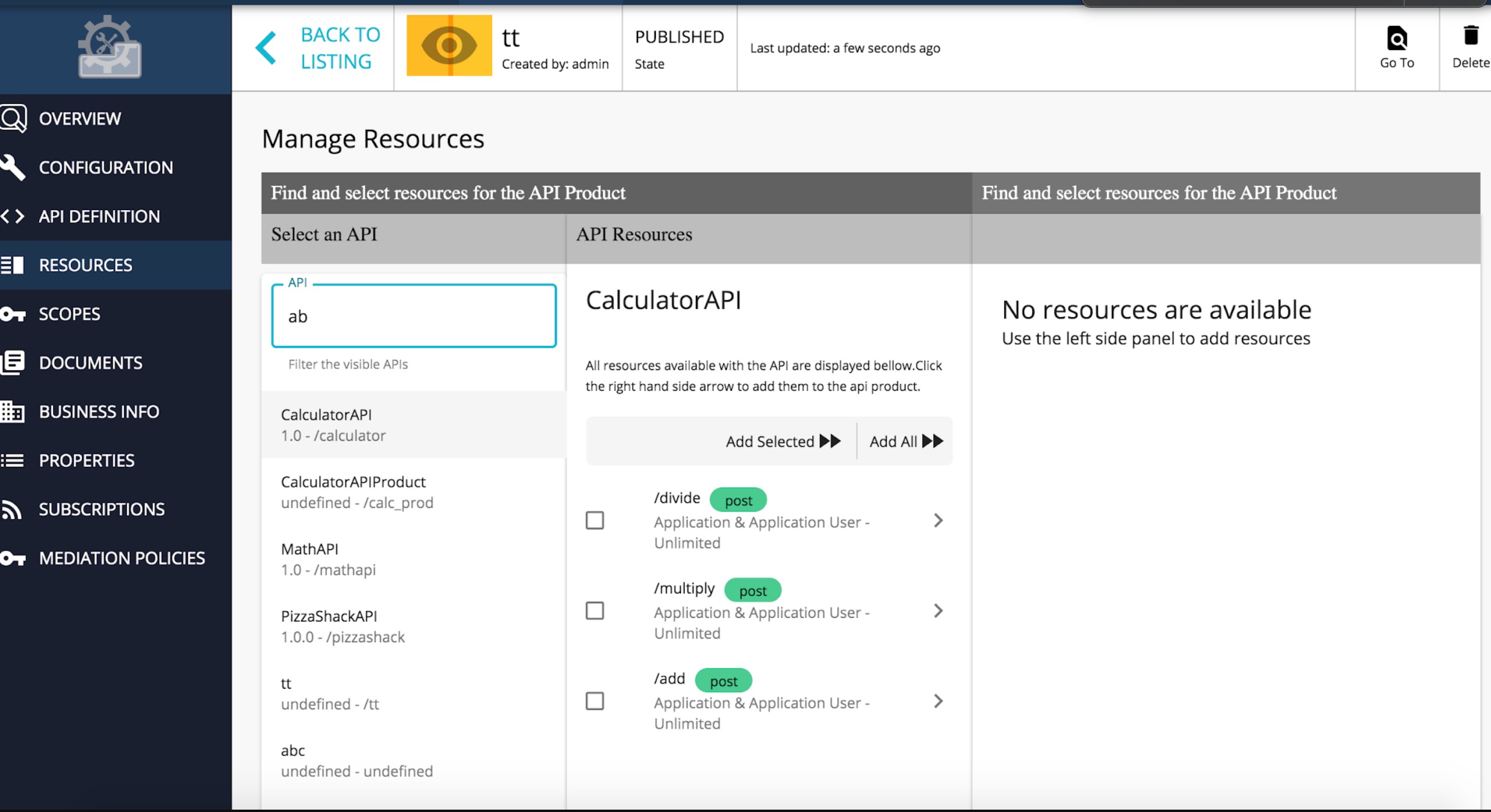
Task: Expand details for the /divide resource
Action: pyautogui.click(x=938, y=520)
